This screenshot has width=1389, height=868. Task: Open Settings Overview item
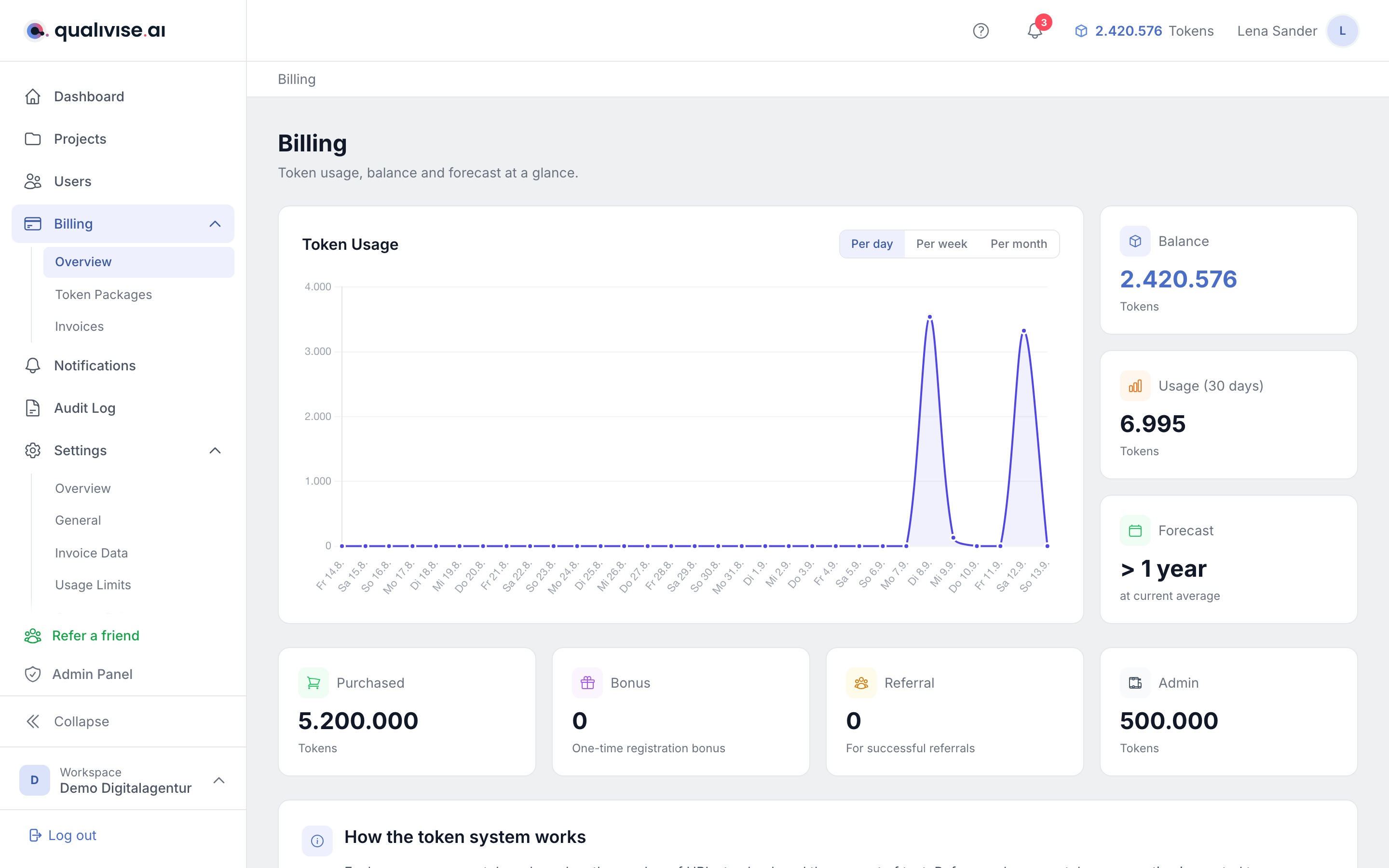click(x=82, y=488)
